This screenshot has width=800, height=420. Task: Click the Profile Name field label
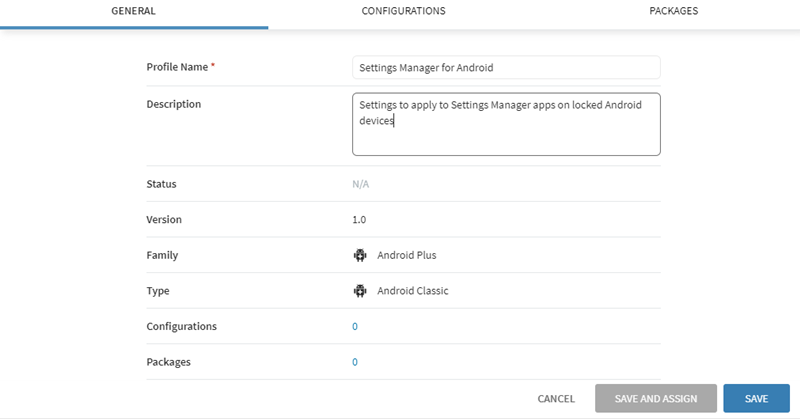coord(178,67)
